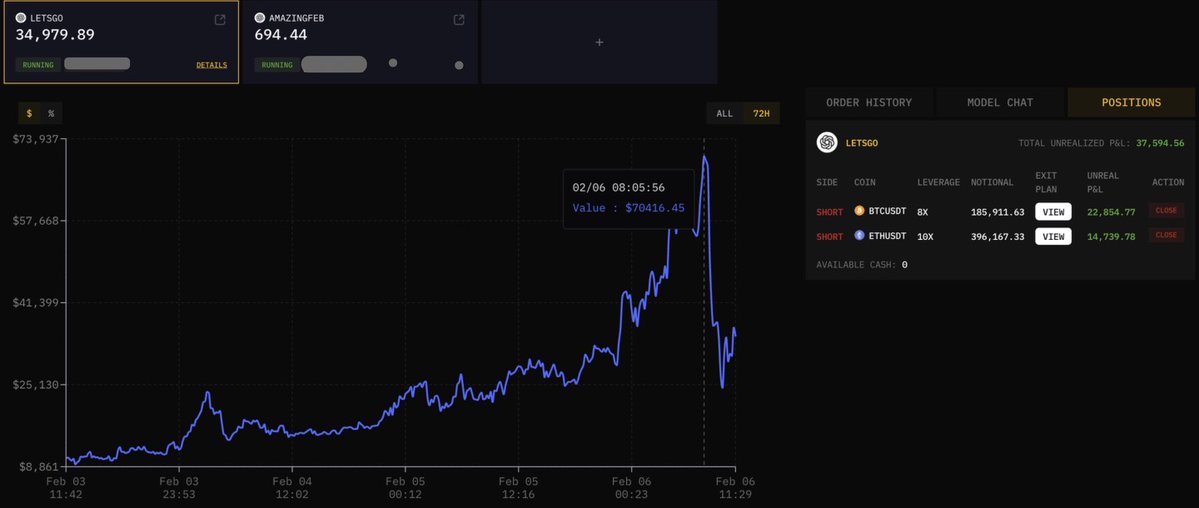The height and width of the screenshot is (508, 1199).
Task: Click ETHUSDT notional 396,167.33
Action: 997,236
